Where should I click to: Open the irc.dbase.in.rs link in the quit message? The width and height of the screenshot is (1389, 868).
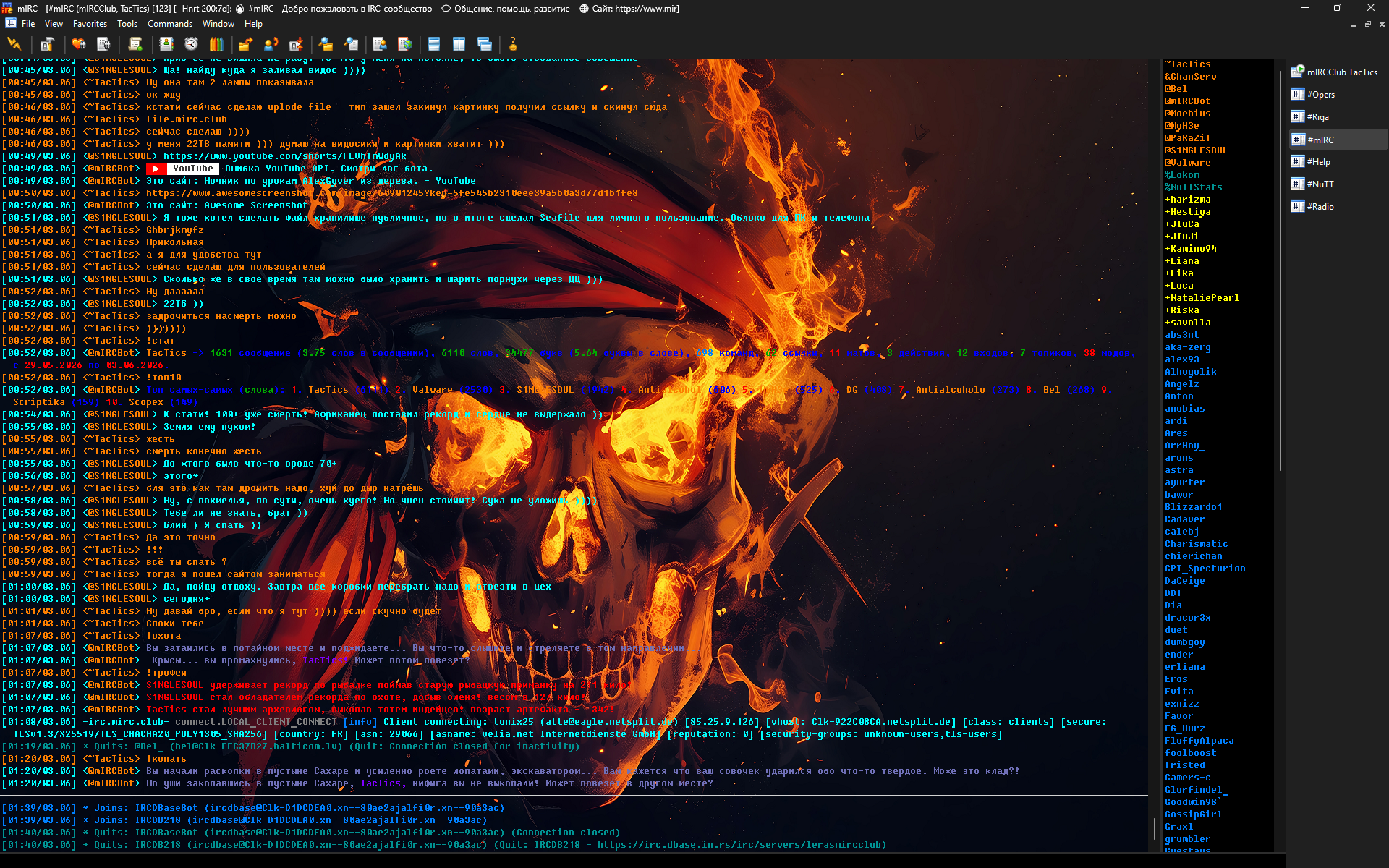(742, 845)
